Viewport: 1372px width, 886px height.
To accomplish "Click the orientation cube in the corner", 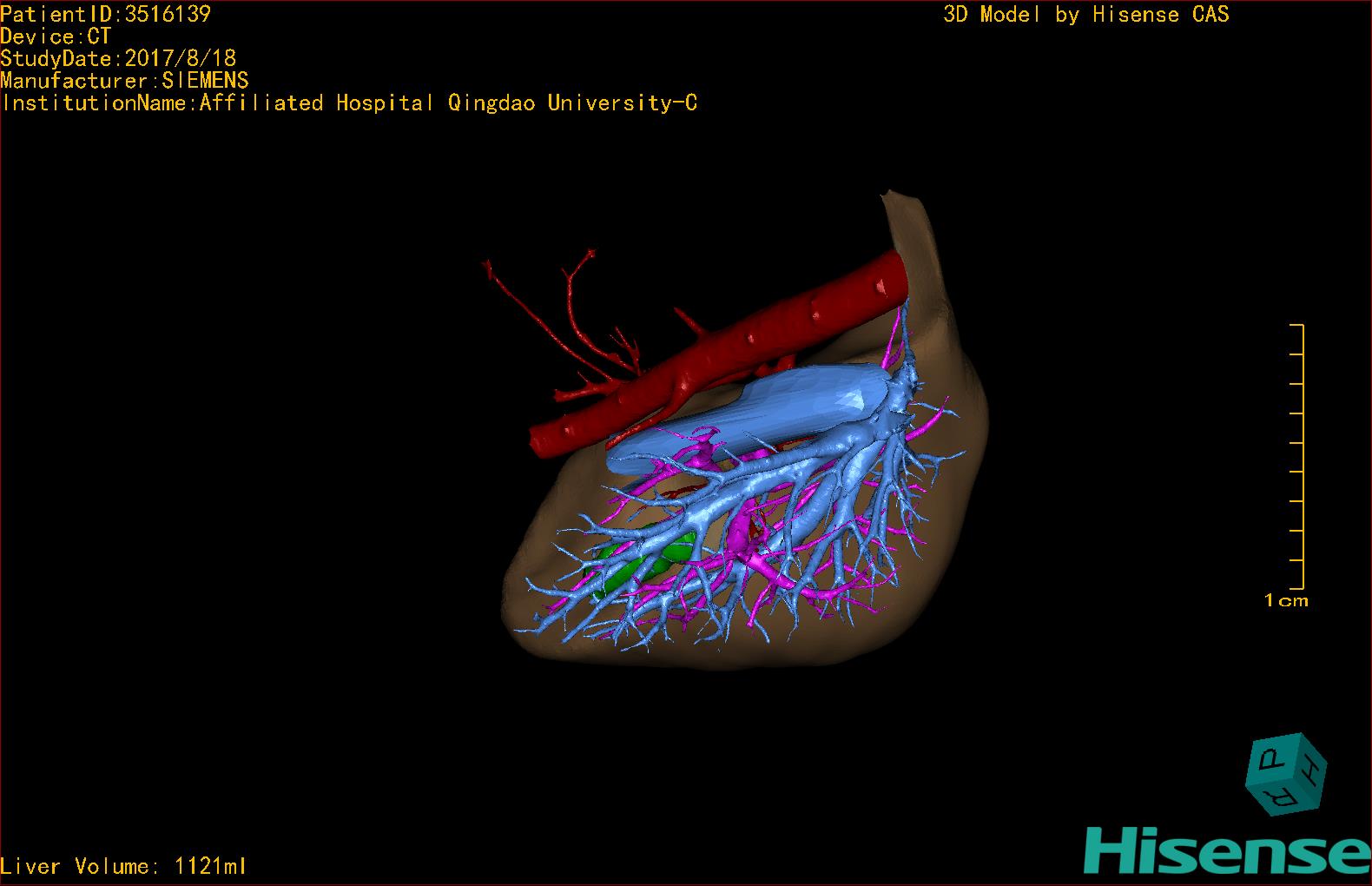I will (x=1286, y=773).
